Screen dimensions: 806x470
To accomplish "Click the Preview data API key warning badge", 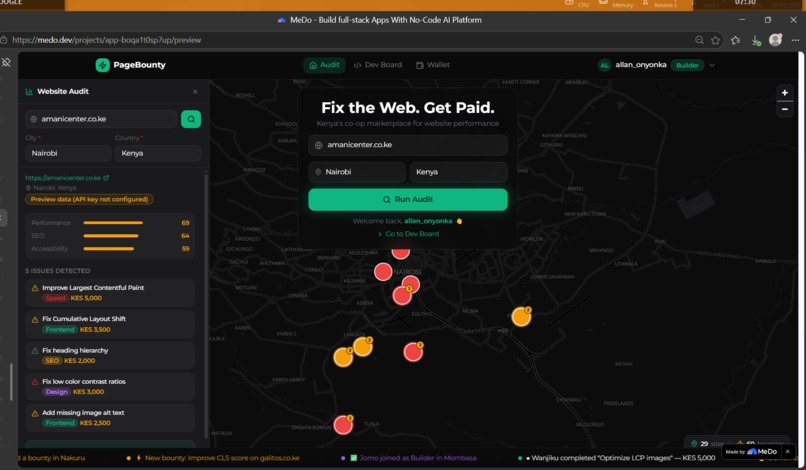I will tap(89, 199).
